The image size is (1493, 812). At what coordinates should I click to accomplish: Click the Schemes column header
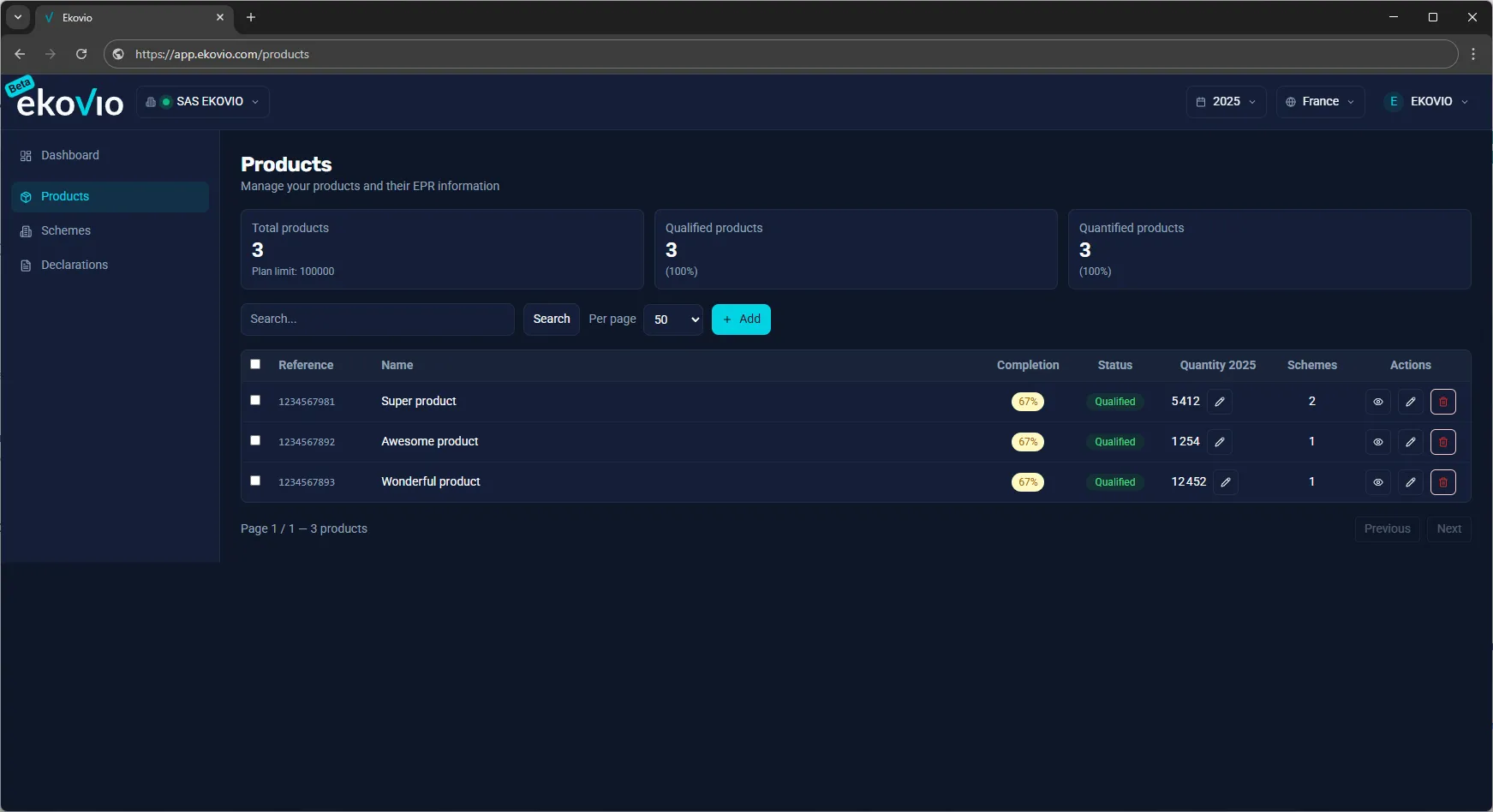tap(1312, 365)
